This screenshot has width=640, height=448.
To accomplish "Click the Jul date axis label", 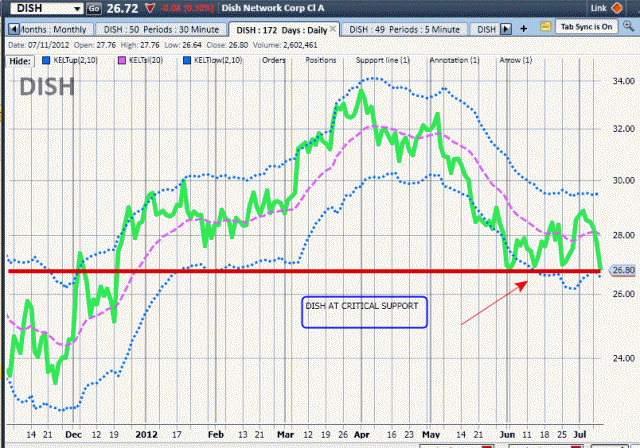I will (x=580, y=435).
